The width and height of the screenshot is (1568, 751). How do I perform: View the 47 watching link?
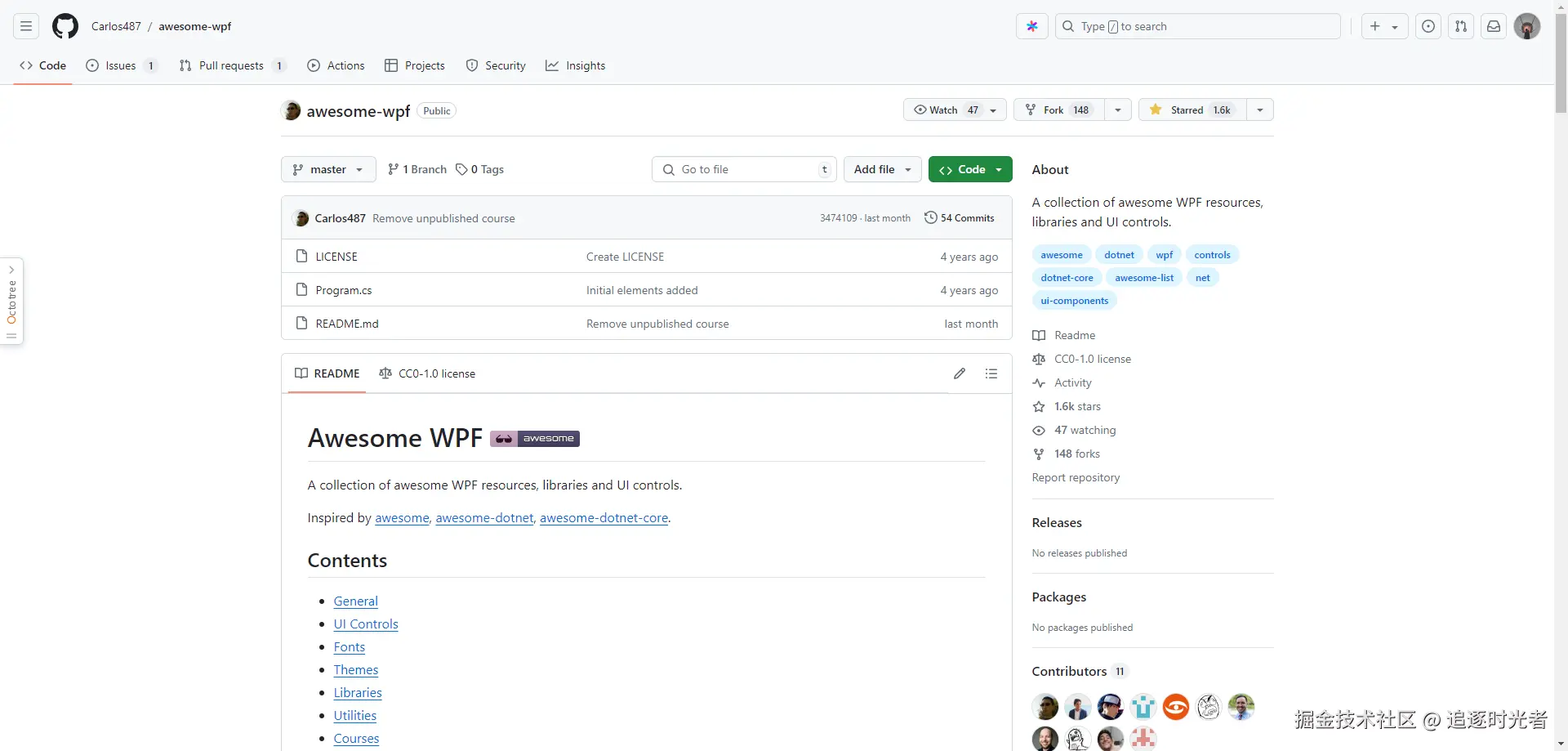(1074, 430)
